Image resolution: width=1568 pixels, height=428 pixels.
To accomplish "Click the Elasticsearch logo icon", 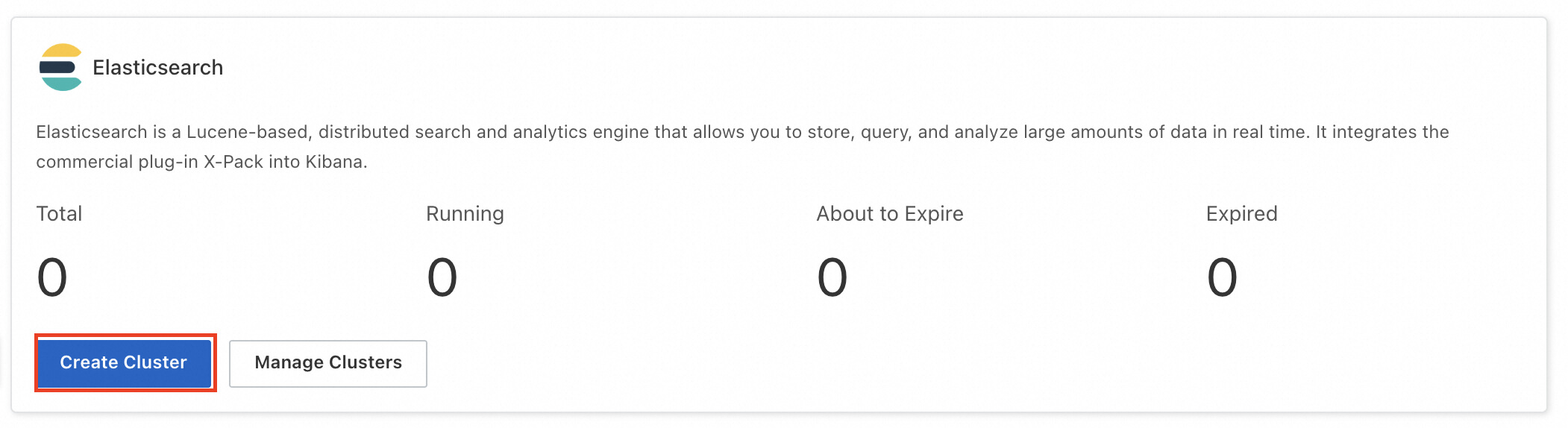I will (x=60, y=67).
